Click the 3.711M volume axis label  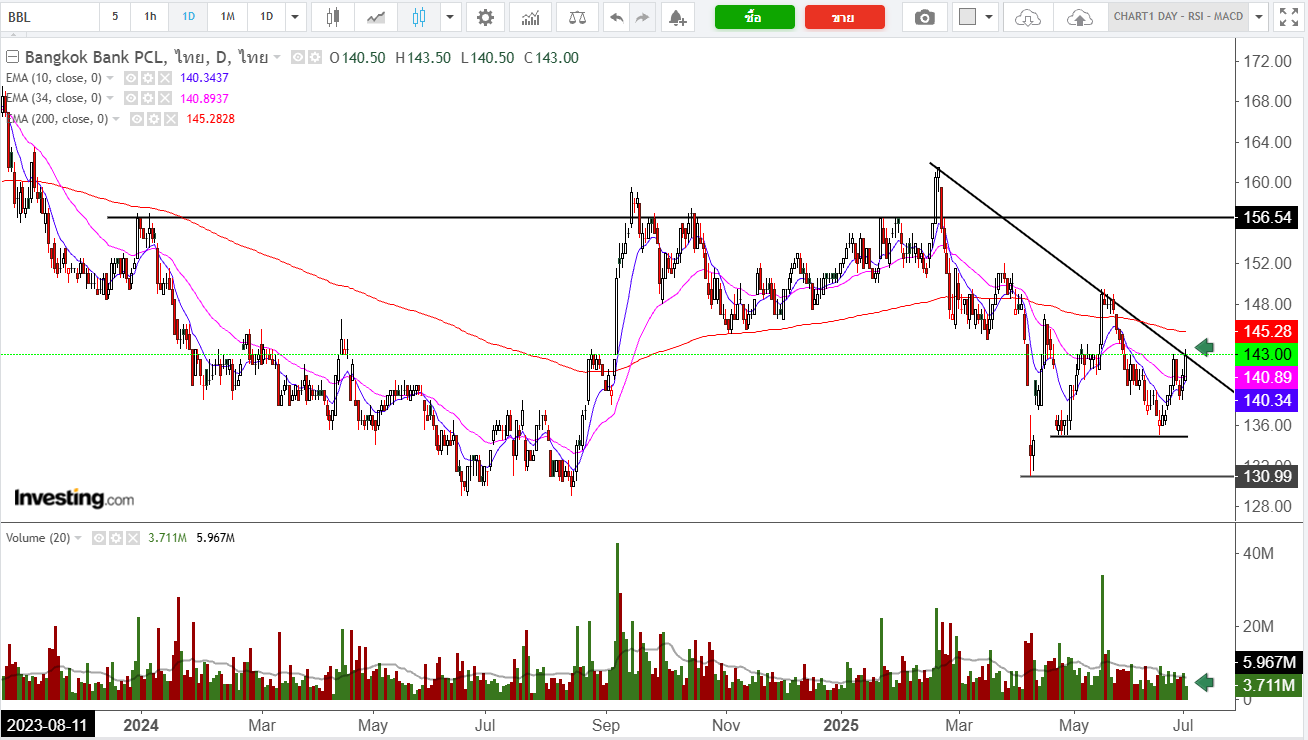coord(1269,685)
